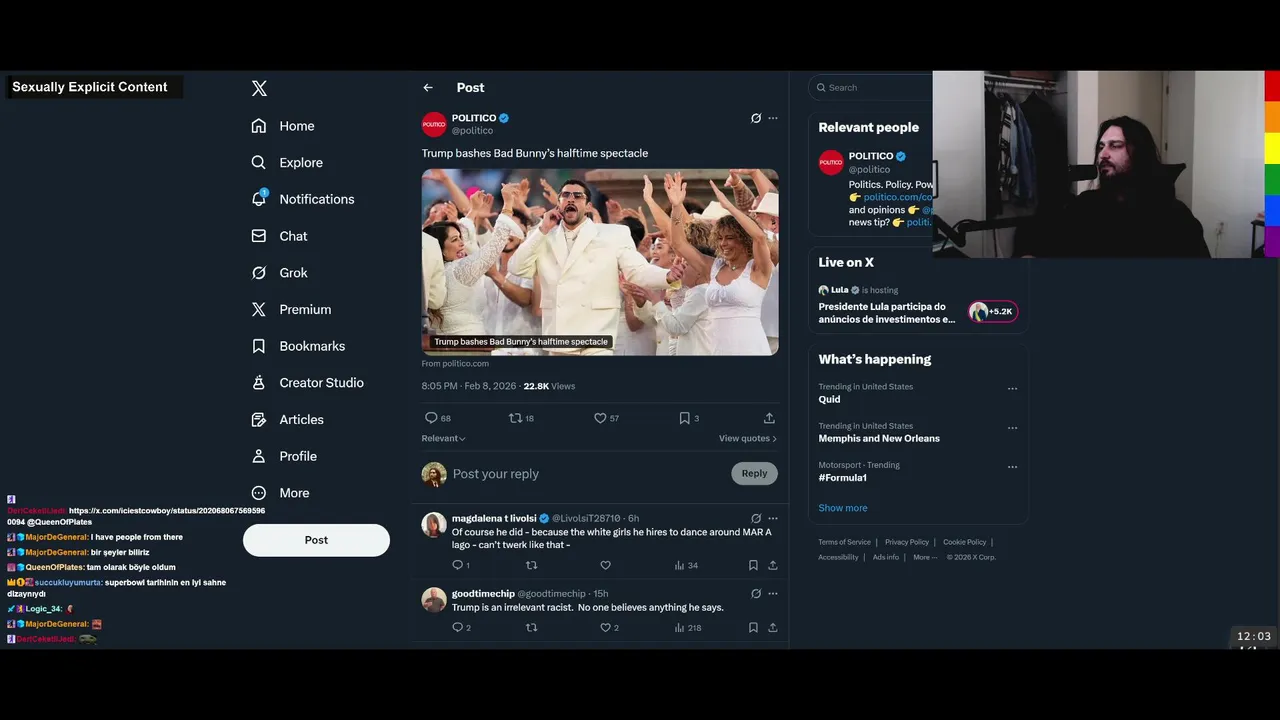The image size is (1280, 720).
Task: Click the X logo icon
Action: pos(259,88)
